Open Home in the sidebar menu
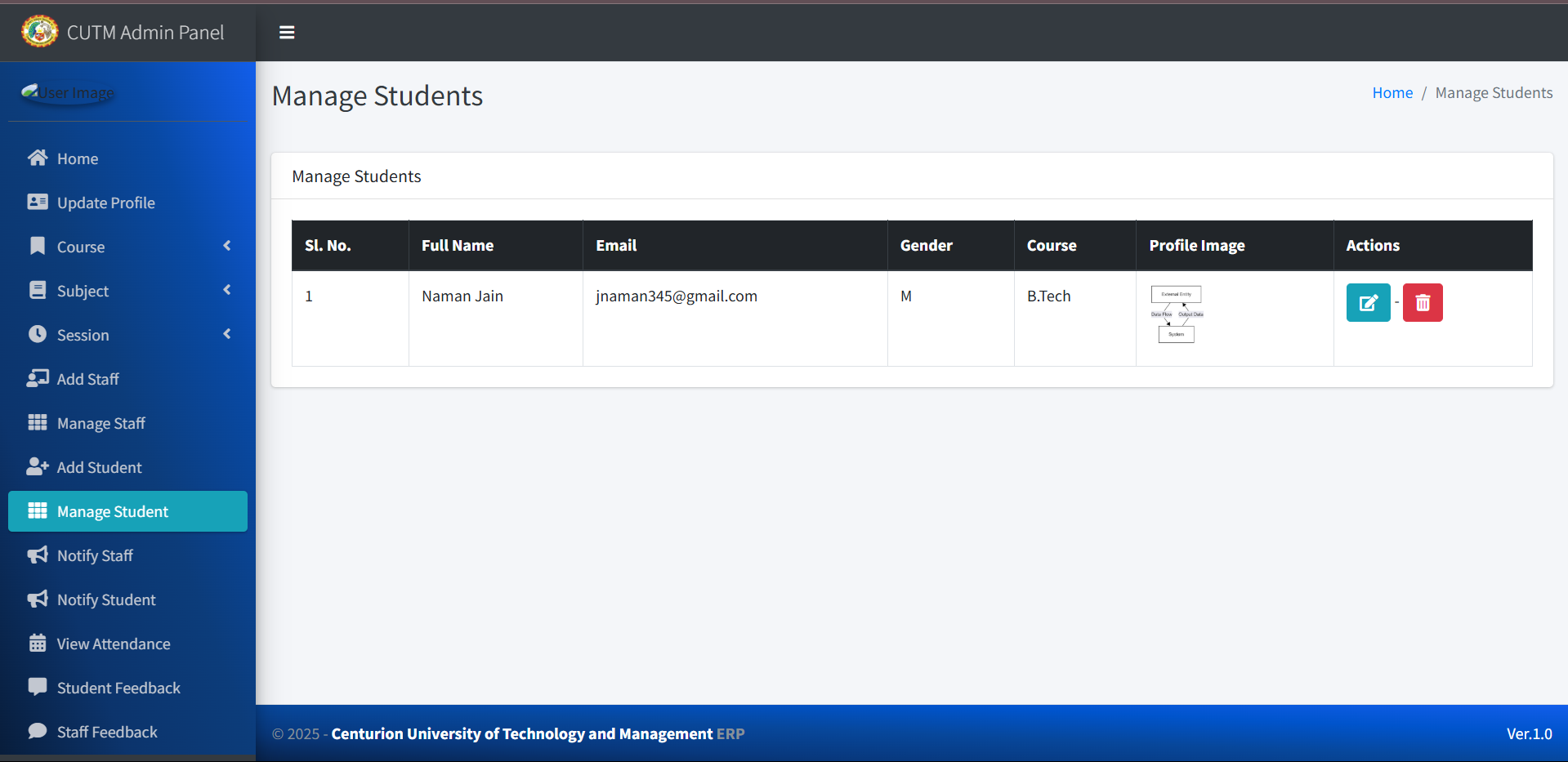This screenshot has width=1568, height=762. pos(127,158)
